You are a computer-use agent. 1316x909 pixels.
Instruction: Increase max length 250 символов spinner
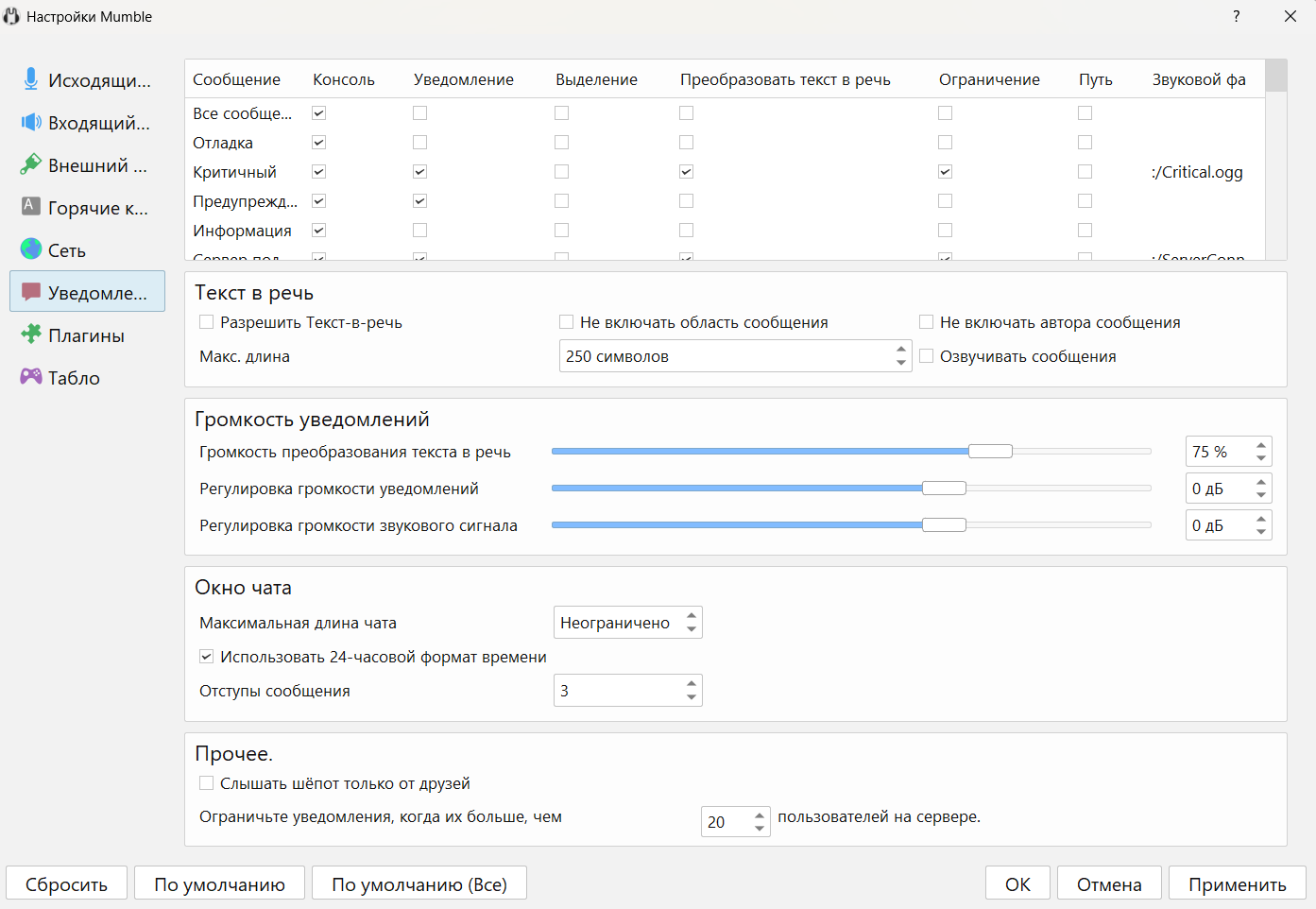pos(900,350)
